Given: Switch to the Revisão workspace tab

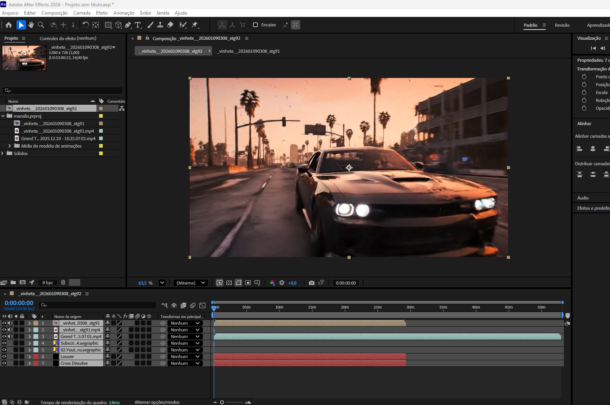Looking at the screenshot, I should (562, 25).
